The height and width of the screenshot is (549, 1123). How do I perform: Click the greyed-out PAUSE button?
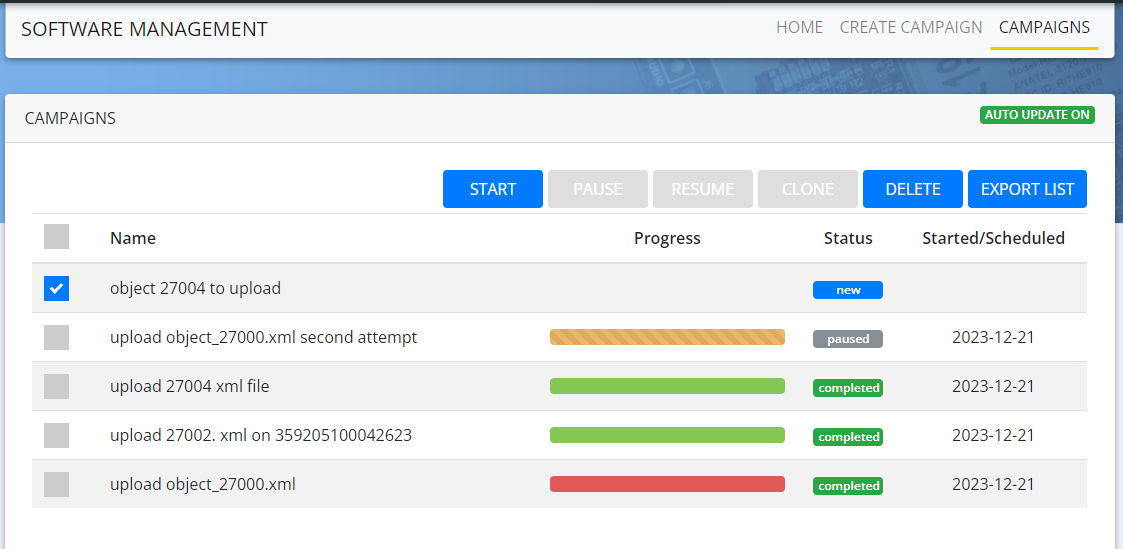(x=597, y=189)
